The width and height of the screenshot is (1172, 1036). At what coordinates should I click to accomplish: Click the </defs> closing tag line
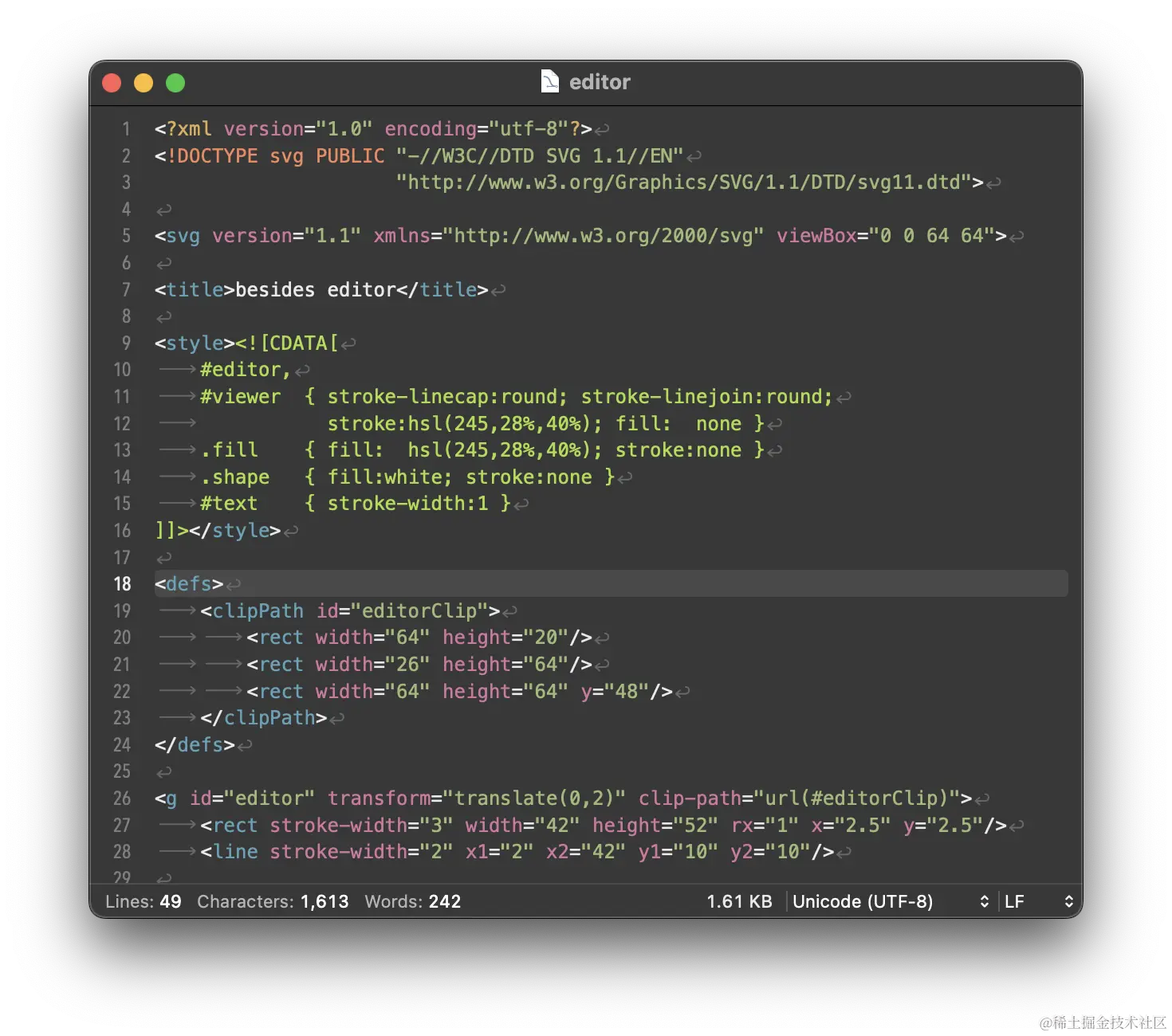click(x=203, y=745)
